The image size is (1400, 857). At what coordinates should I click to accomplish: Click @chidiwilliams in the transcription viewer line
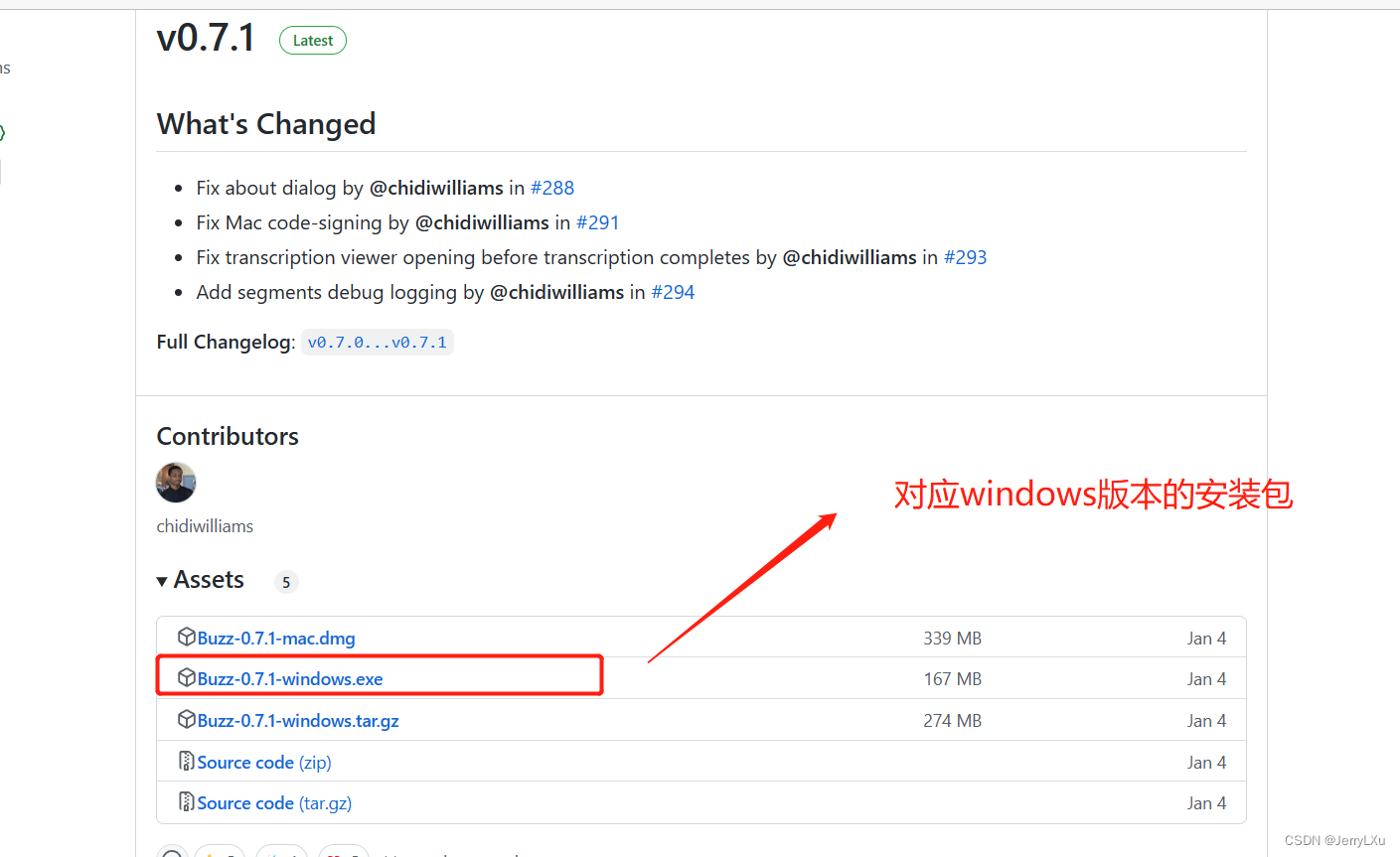(850, 257)
